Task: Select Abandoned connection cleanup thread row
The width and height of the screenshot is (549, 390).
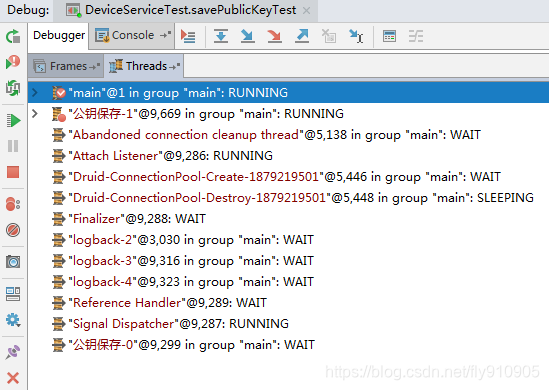Action: pyautogui.click(x=289, y=135)
